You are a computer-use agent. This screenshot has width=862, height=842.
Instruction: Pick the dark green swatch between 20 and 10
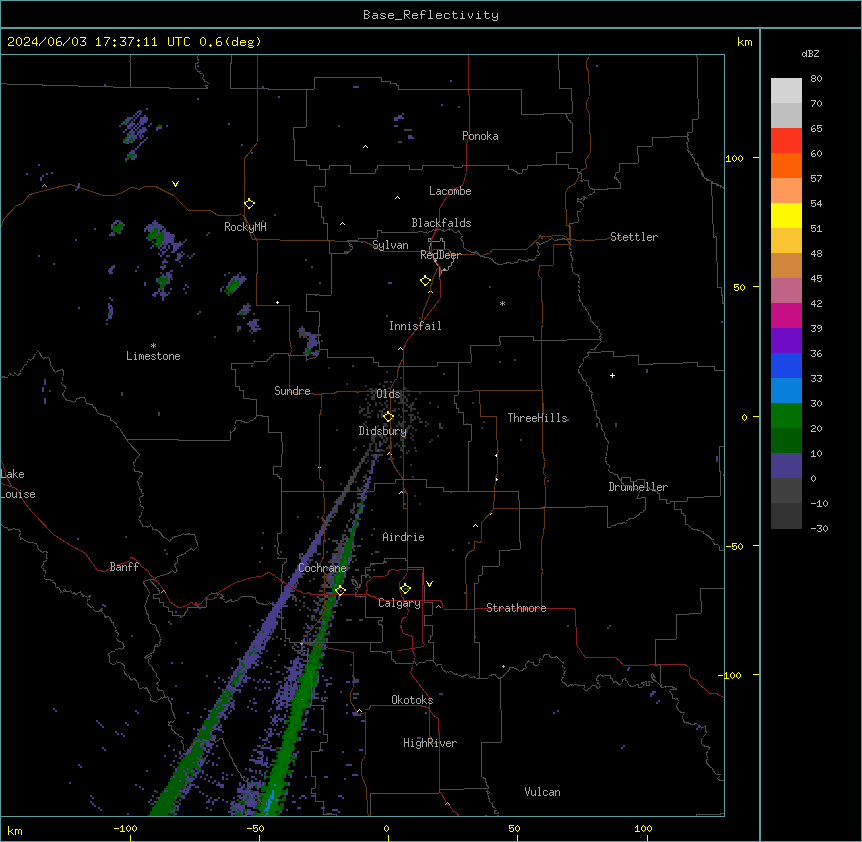click(x=786, y=441)
